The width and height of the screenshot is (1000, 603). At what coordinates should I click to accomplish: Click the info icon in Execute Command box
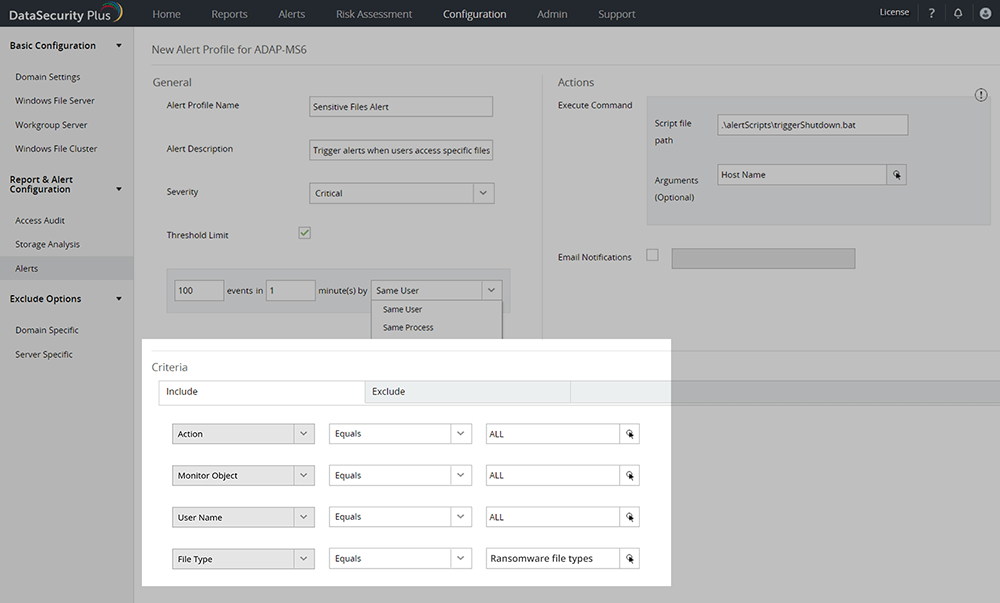tap(981, 95)
